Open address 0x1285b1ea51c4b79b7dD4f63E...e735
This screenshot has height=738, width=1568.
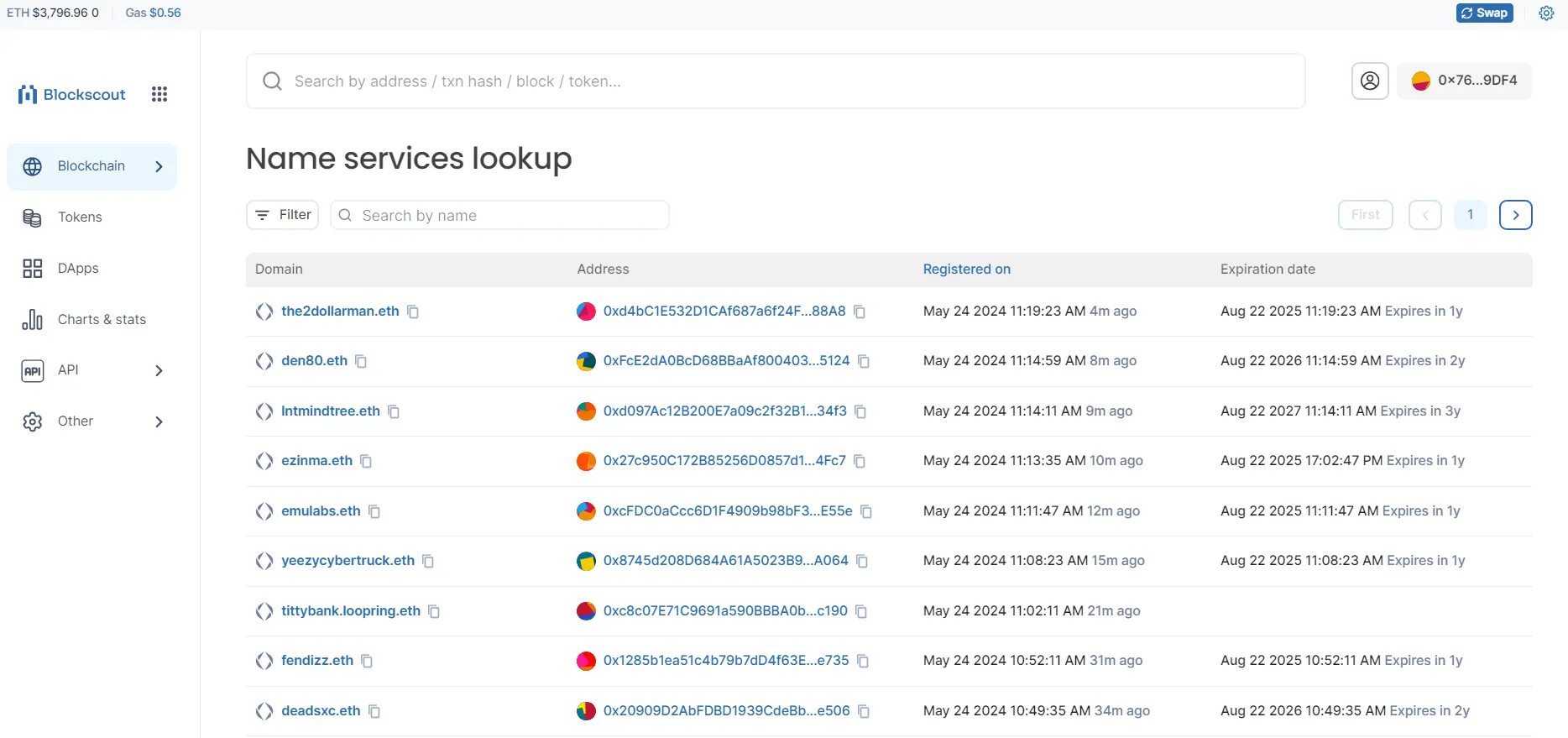726,660
